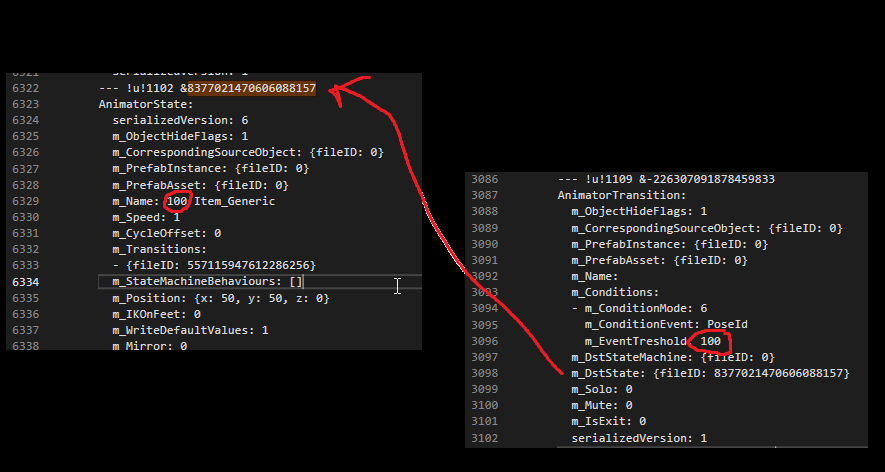Click the m_ConditionMode: 6 line
Image resolution: width=885 pixels, height=472 pixels.
639,308
